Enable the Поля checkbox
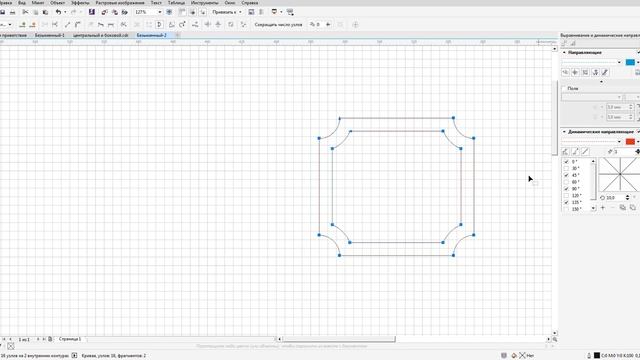640x360 pixels. click(564, 89)
